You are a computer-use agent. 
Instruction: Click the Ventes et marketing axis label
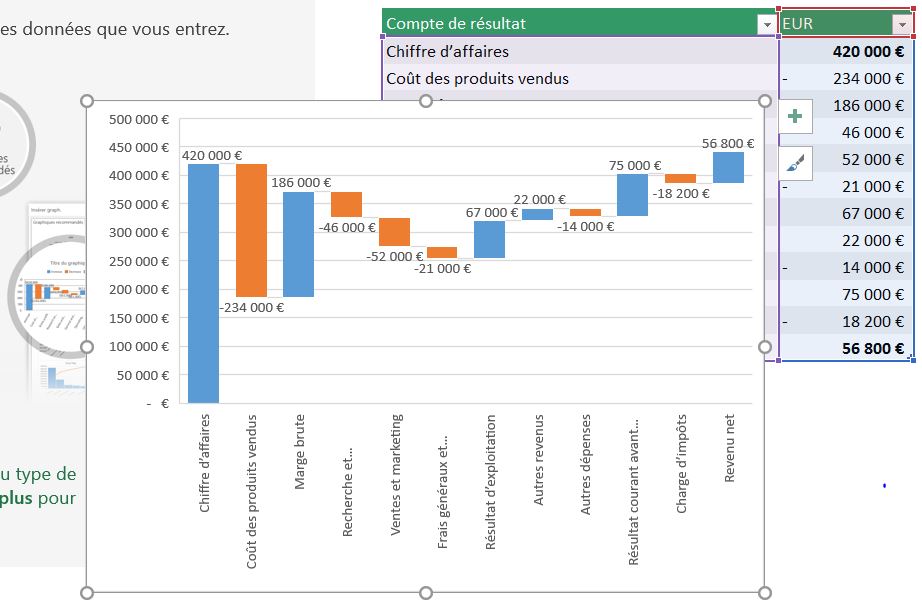pos(396,474)
